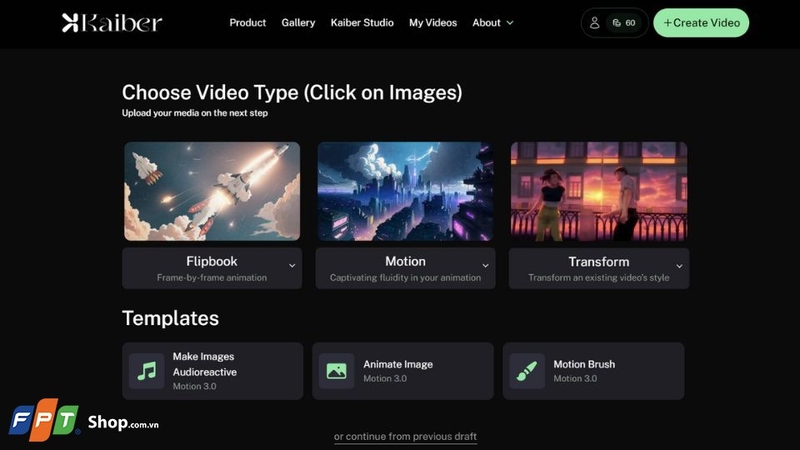
Task: Click the Create Video button
Action: coord(701,23)
